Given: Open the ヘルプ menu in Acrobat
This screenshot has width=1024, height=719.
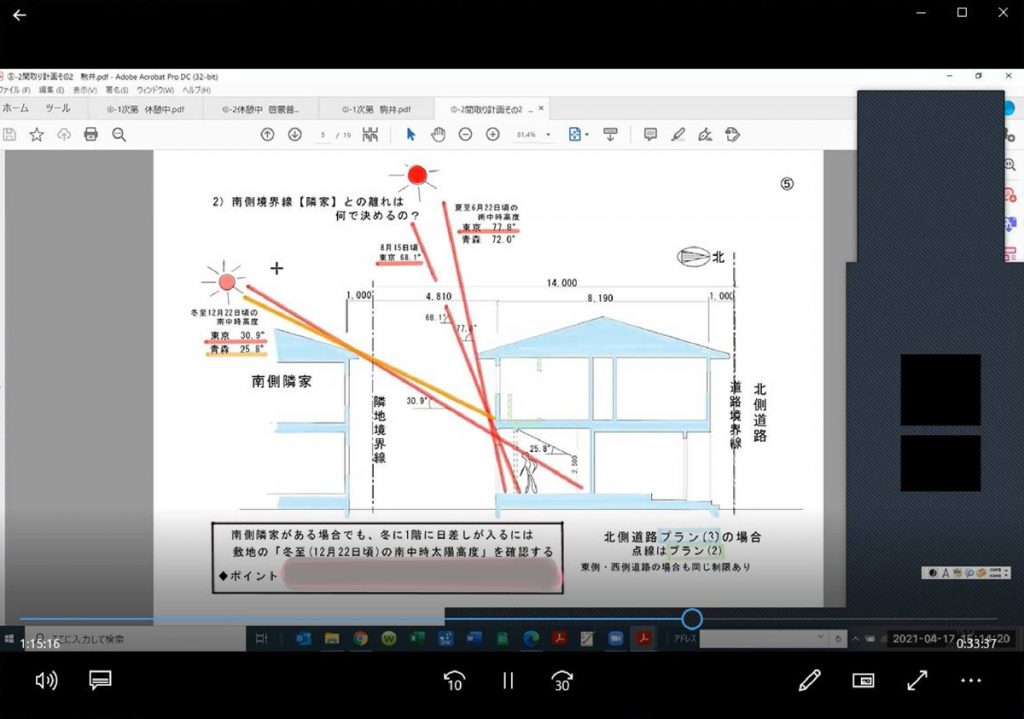Looking at the screenshot, I should [x=197, y=90].
